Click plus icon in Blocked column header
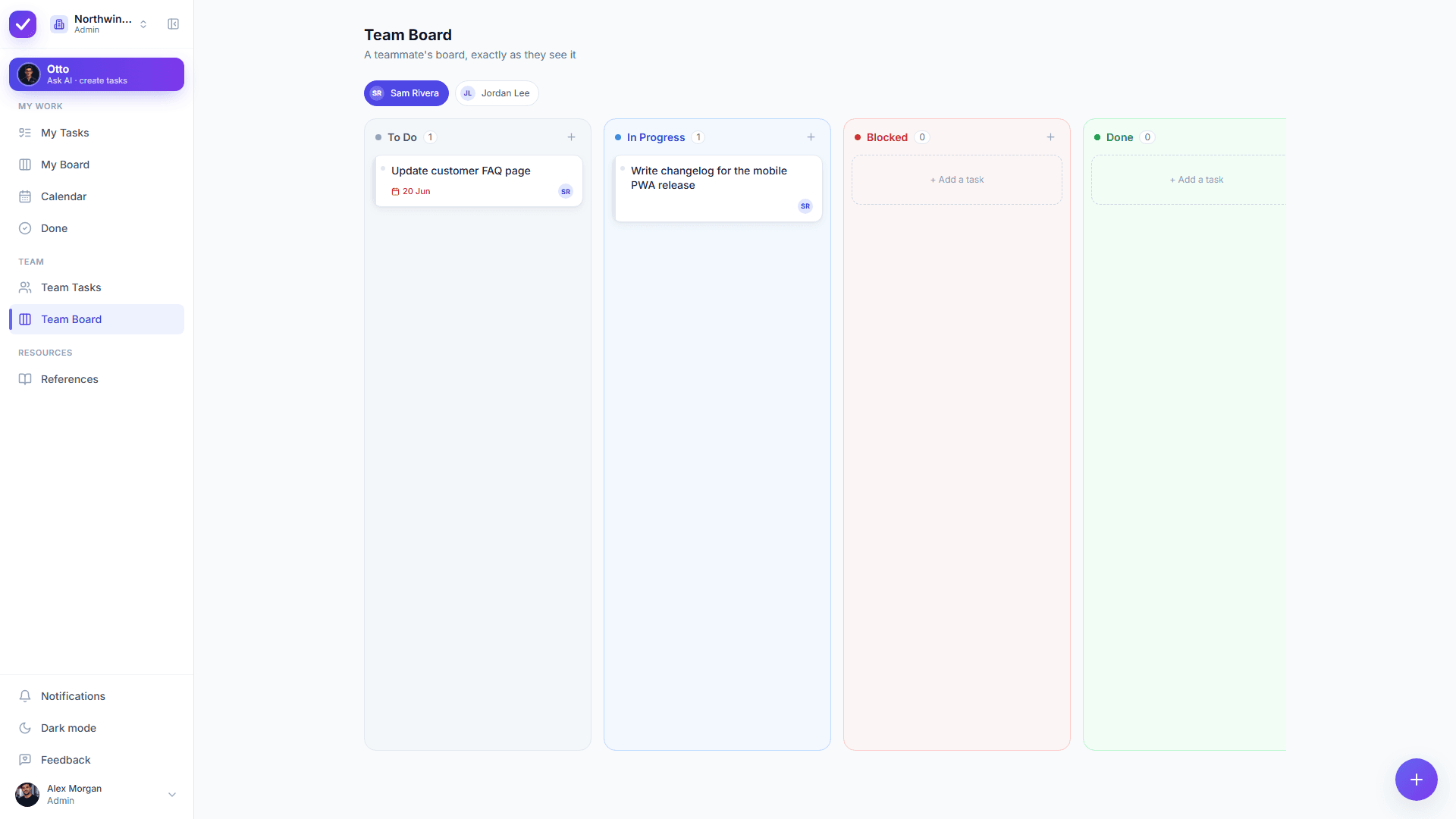 (1050, 137)
